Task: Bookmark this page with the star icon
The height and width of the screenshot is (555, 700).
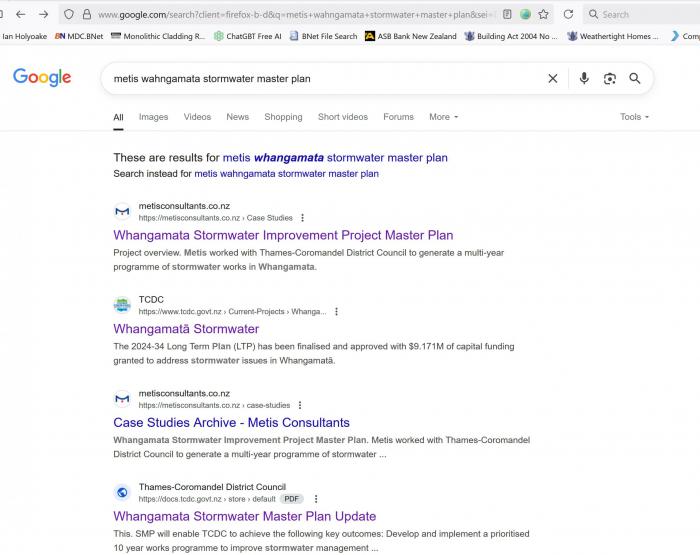Action: 543,14
